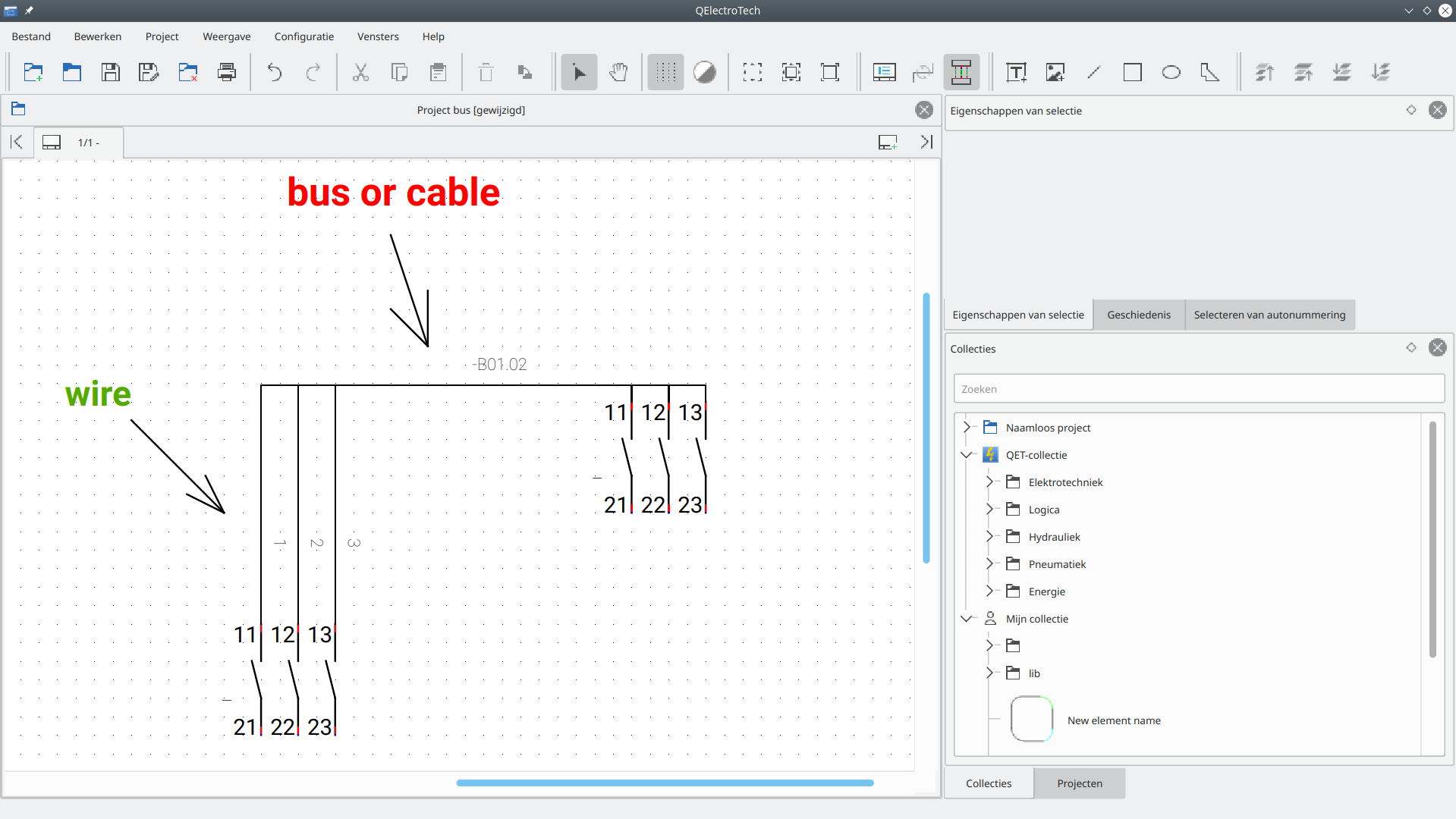The image size is (1456, 819).
Task: Toggle the grid display button
Action: (665, 73)
